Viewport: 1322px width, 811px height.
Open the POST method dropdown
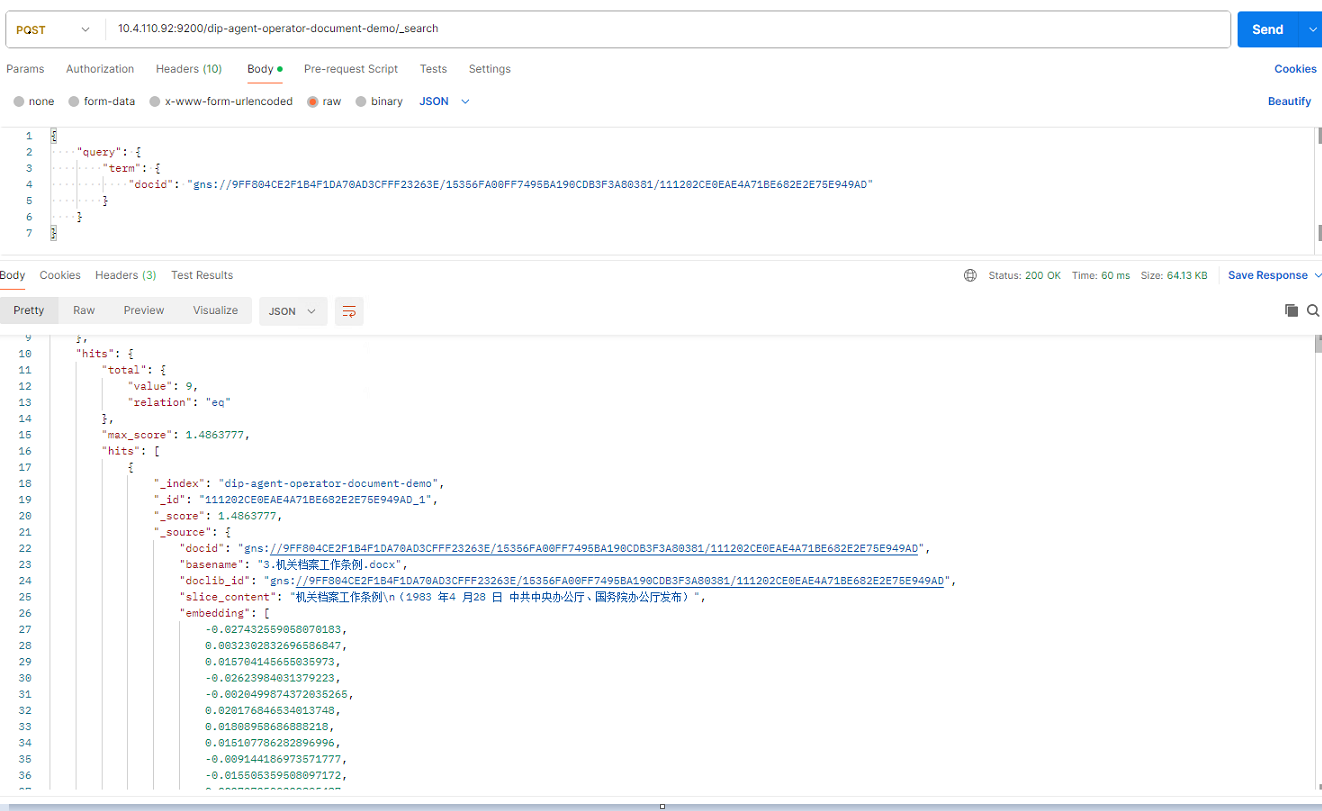click(x=54, y=29)
